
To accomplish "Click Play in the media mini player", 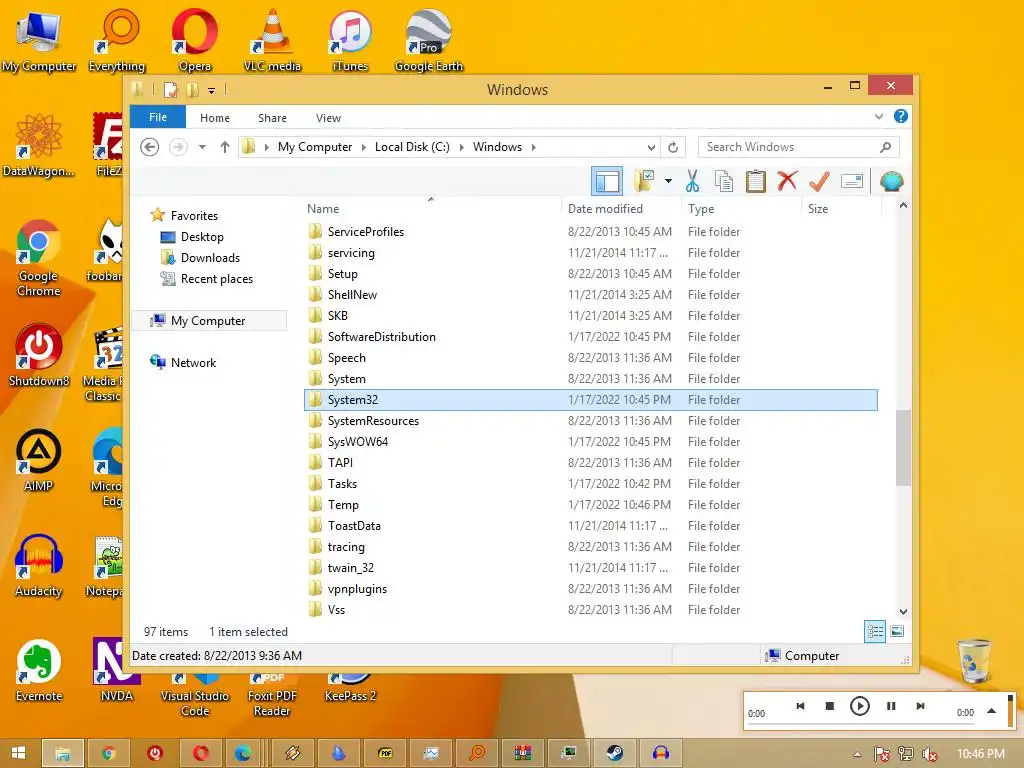I will [859, 706].
